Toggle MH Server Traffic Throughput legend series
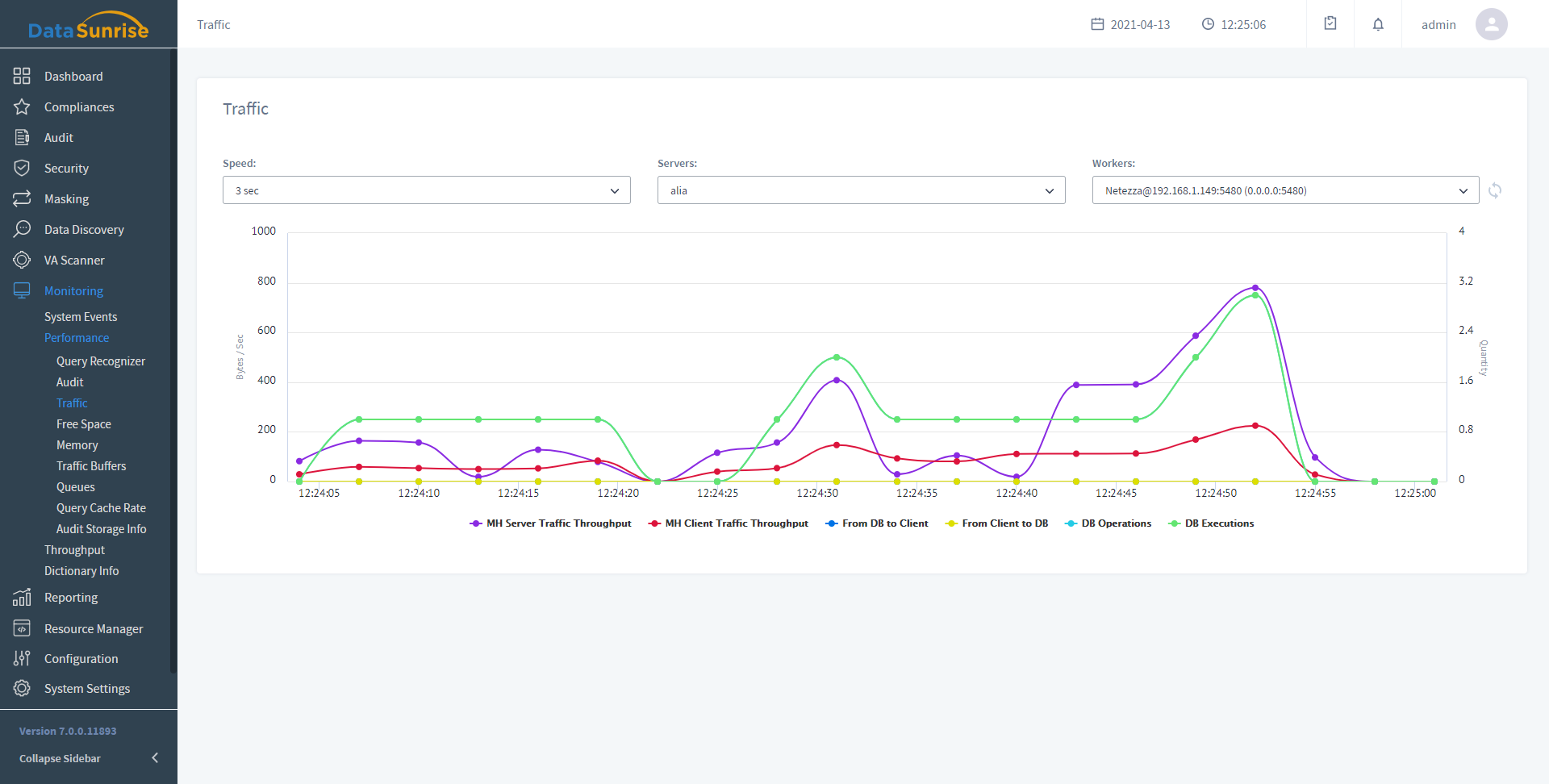The image size is (1549, 784). [x=550, y=523]
